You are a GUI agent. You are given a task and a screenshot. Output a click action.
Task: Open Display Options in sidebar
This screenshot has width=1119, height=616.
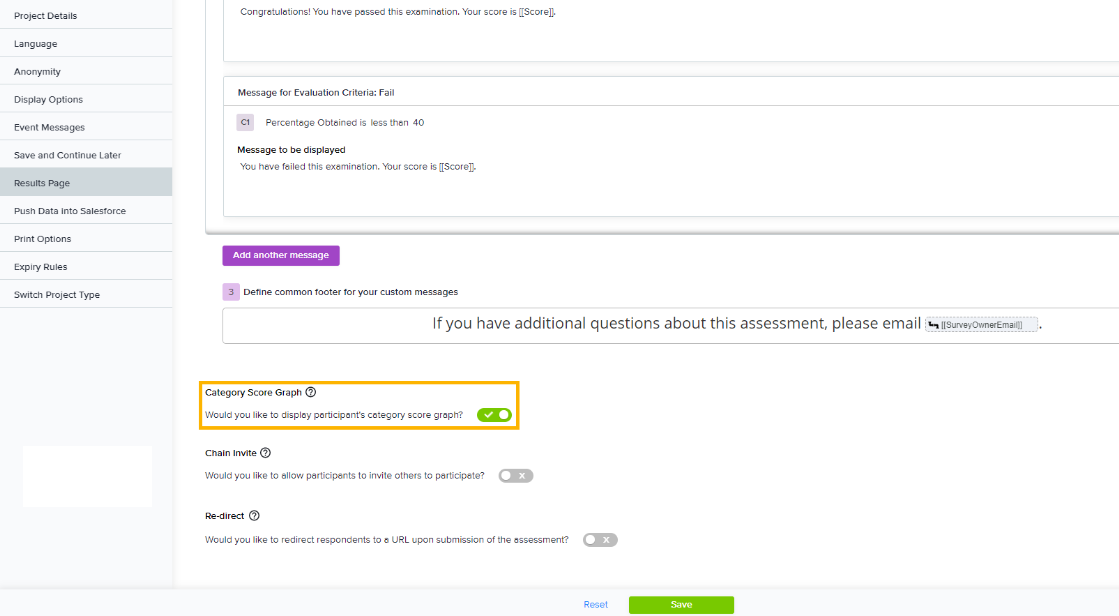pyautogui.click(x=48, y=100)
